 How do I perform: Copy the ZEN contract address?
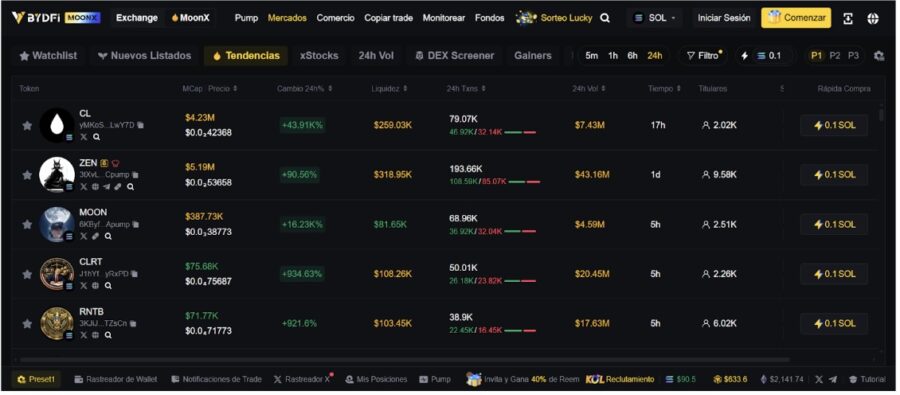(x=135, y=175)
